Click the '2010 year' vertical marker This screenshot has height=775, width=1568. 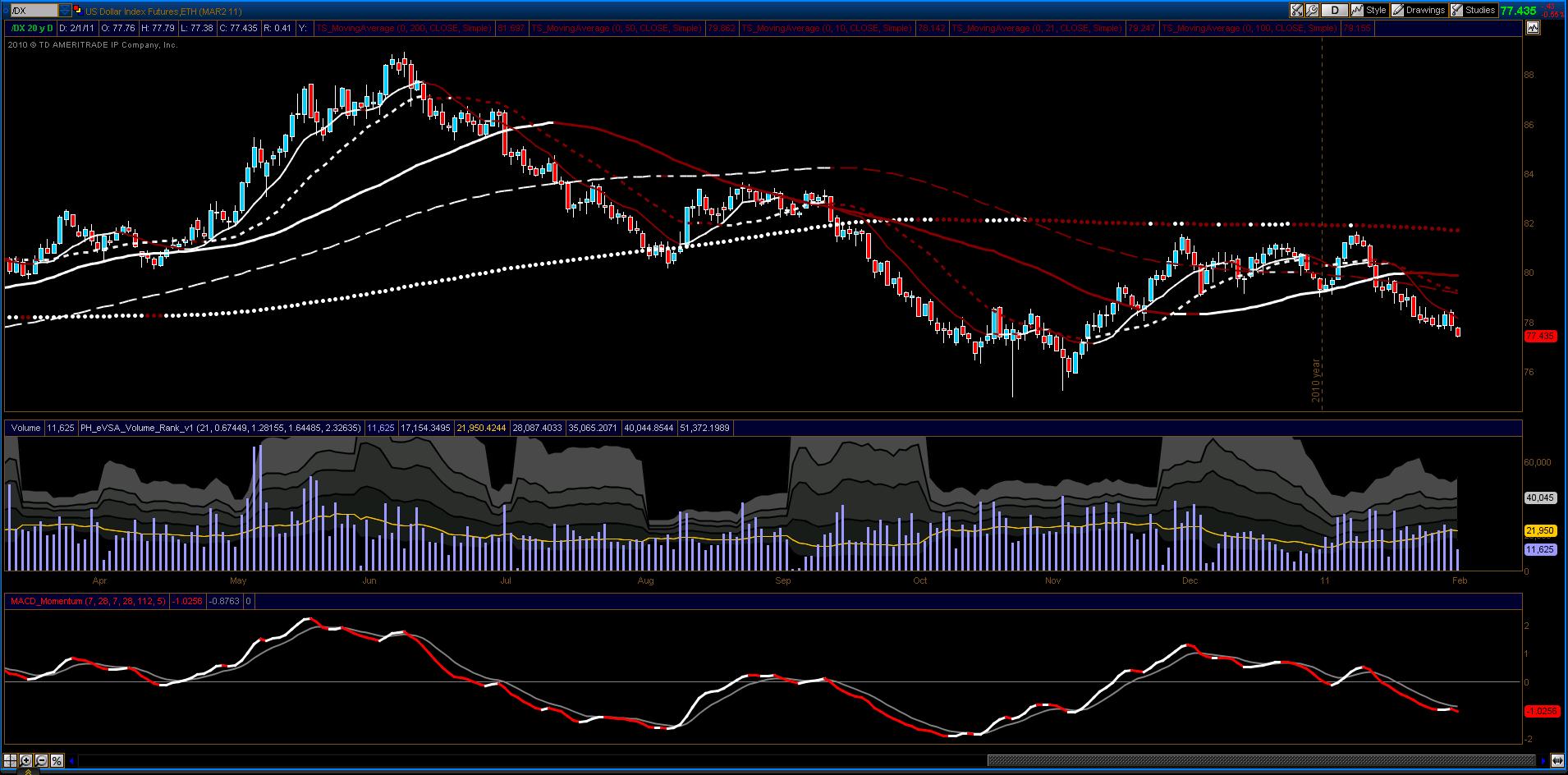[1316, 380]
